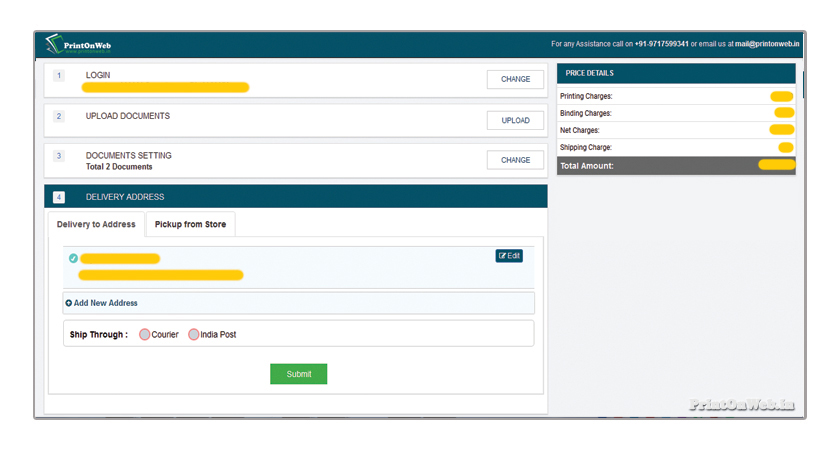Click the green checkmark on saved address

[x=73, y=258]
